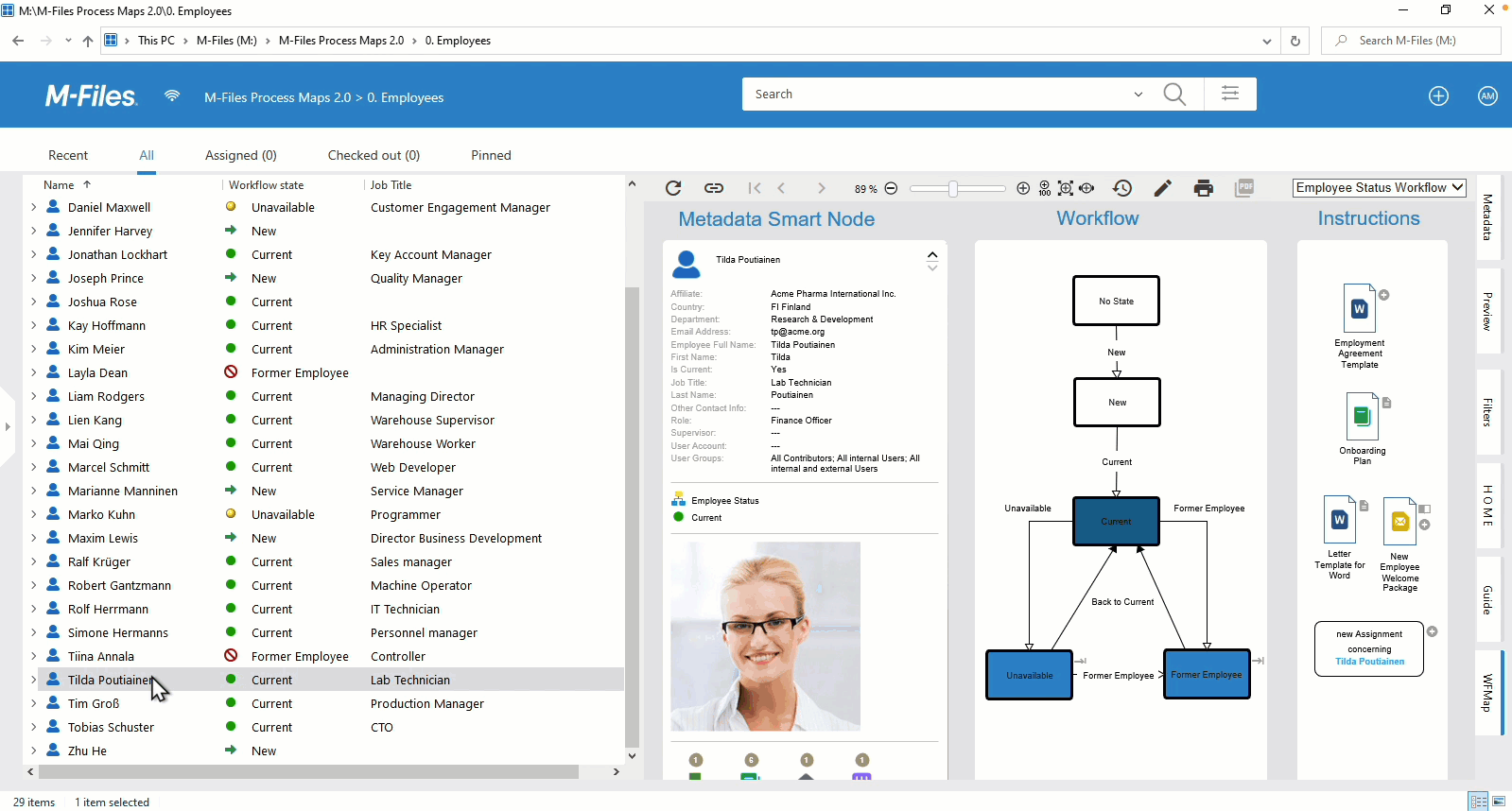This screenshot has width=1512, height=811.
Task: Open the Checked out (0) tab
Action: 374,155
